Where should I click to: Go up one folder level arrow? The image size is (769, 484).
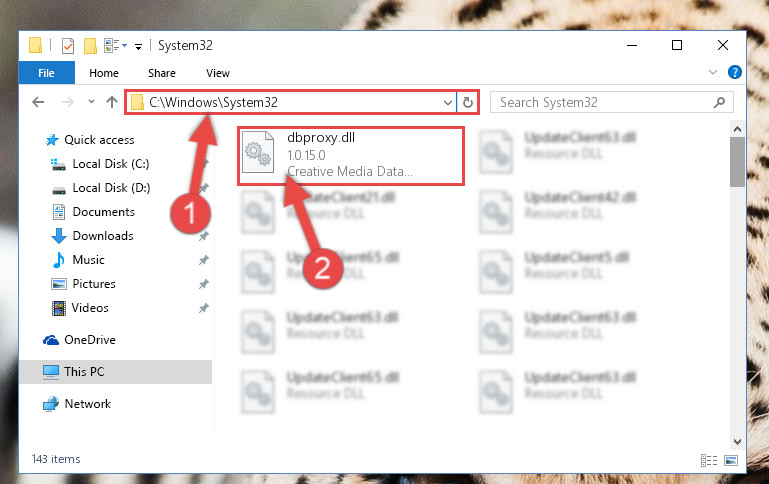click(x=112, y=102)
